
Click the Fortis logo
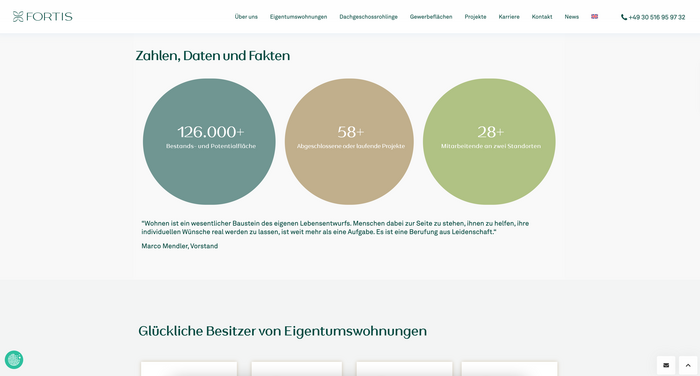pos(42,17)
